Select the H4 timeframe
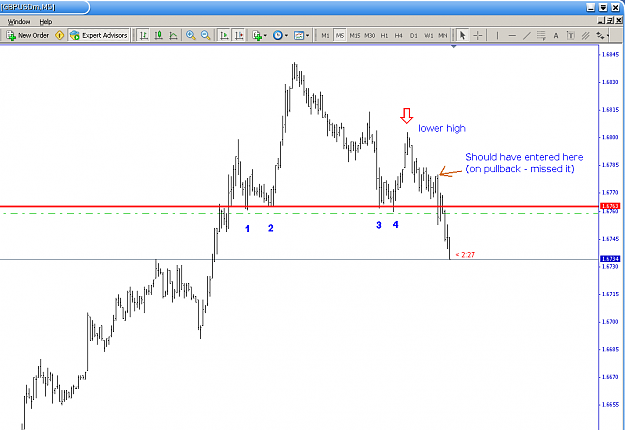The height and width of the screenshot is (430, 625). point(399,35)
